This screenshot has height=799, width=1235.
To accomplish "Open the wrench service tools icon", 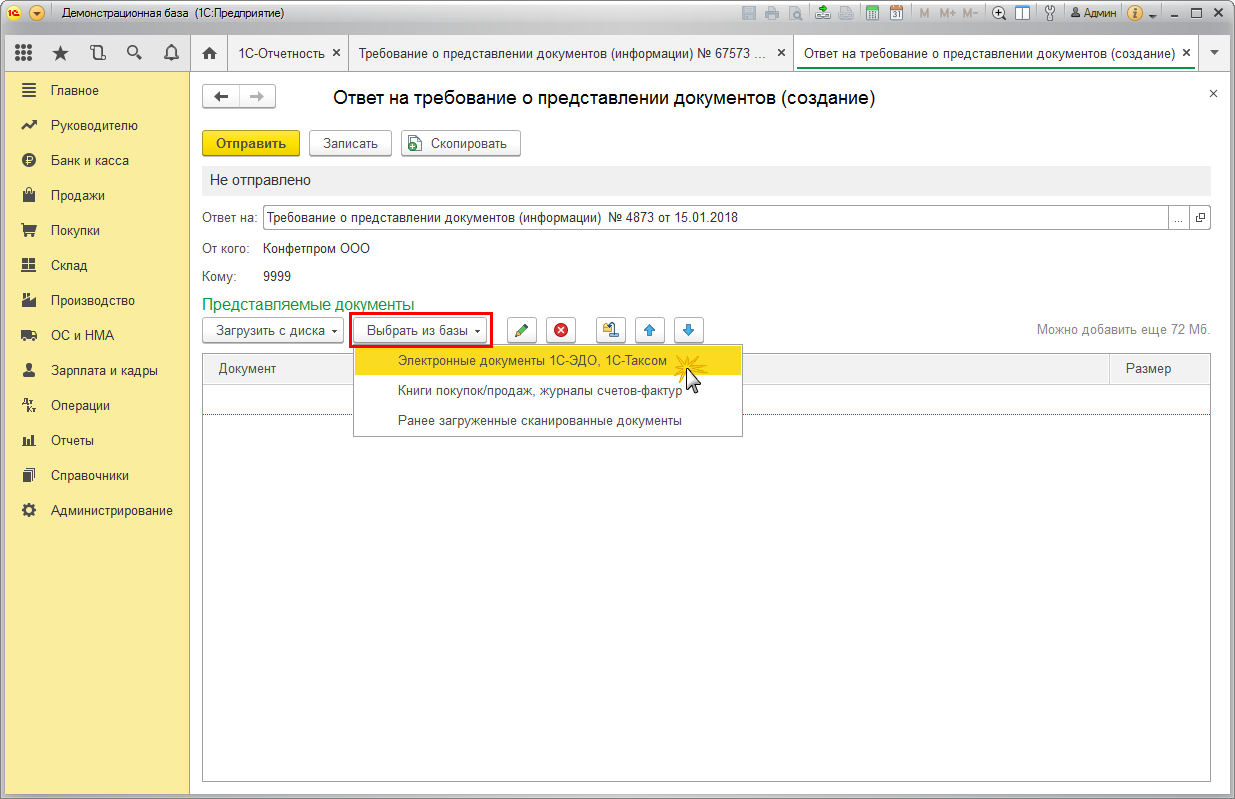I will point(1050,14).
